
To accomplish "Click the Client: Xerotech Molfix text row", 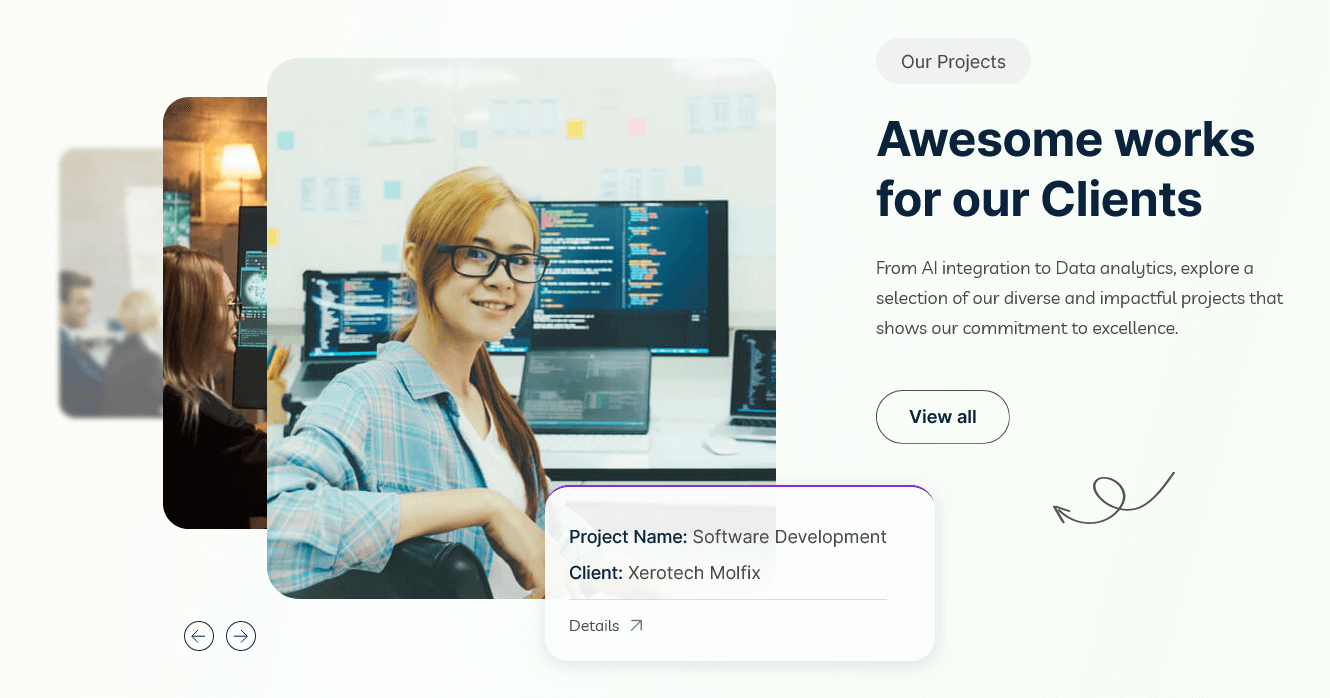I will pos(664,572).
